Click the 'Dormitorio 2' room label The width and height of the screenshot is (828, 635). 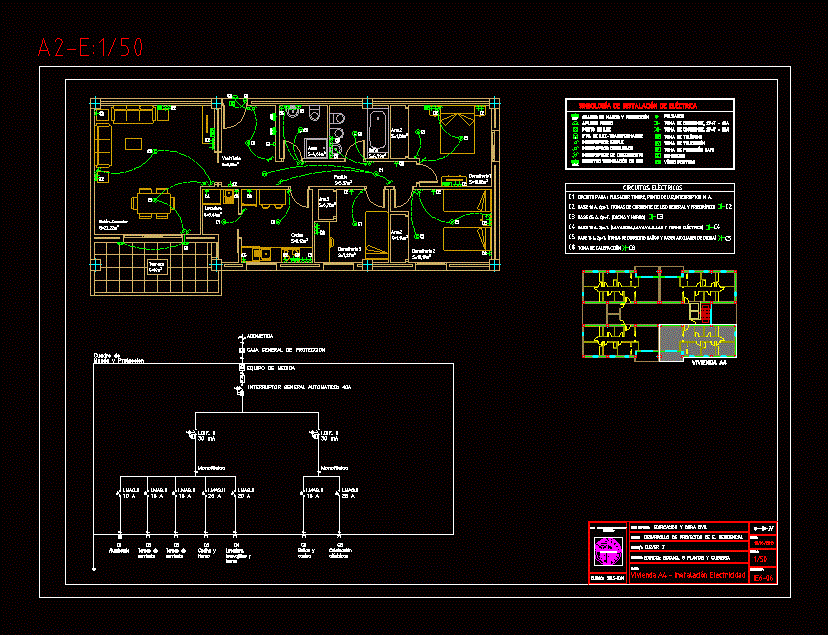click(423, 254)
